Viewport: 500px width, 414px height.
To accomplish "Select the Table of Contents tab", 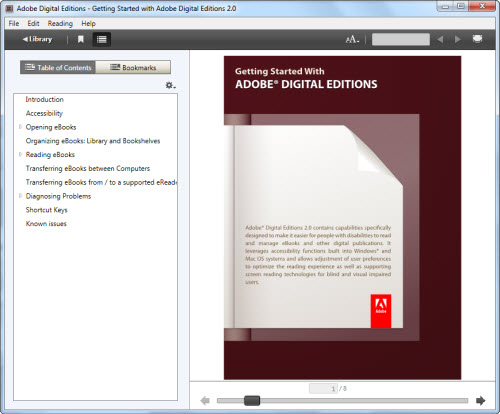I will pos(58,67).
